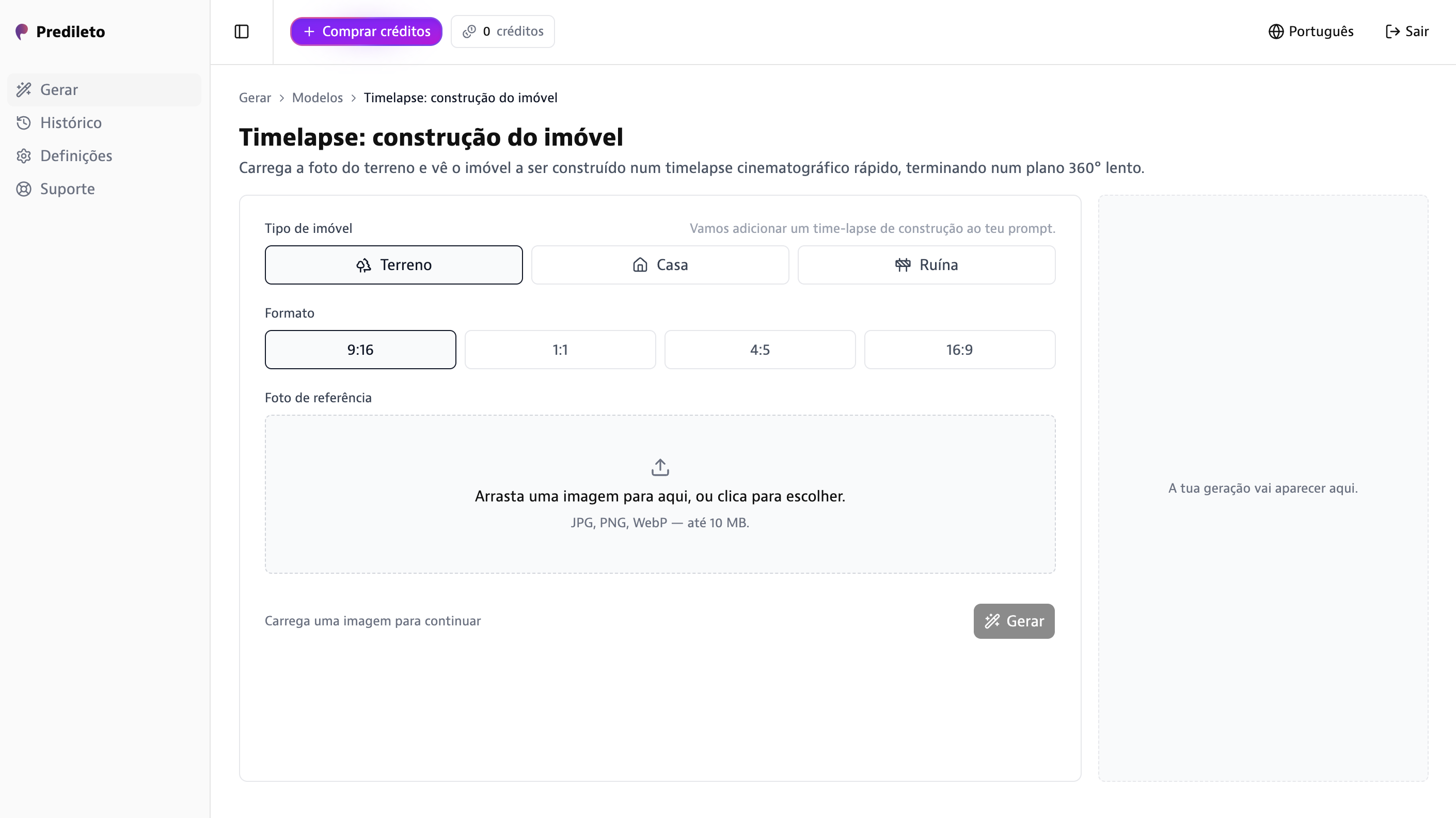Screen dimensions: 1456x818
Task: Click the Comprar créditos button
Action: [366, 32]
